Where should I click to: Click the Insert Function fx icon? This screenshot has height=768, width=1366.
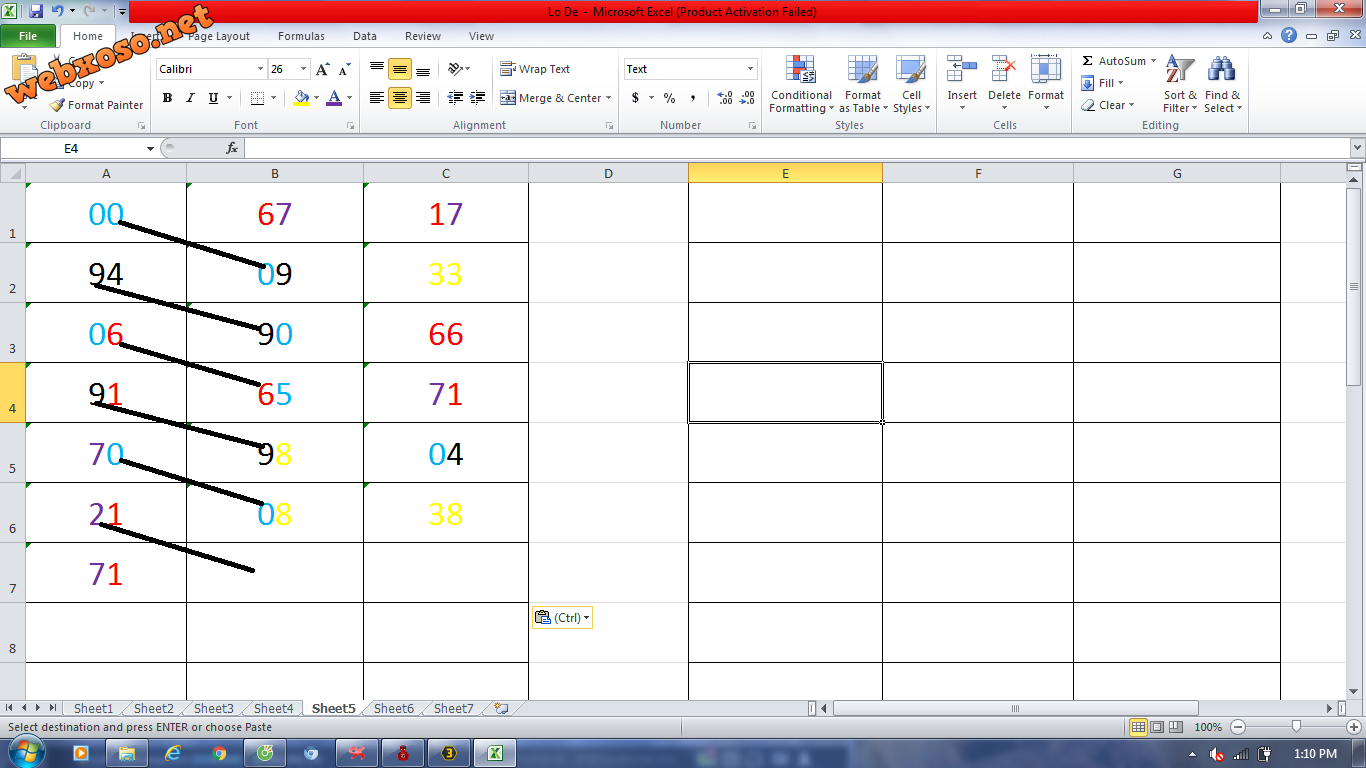(x=232, y=148)
